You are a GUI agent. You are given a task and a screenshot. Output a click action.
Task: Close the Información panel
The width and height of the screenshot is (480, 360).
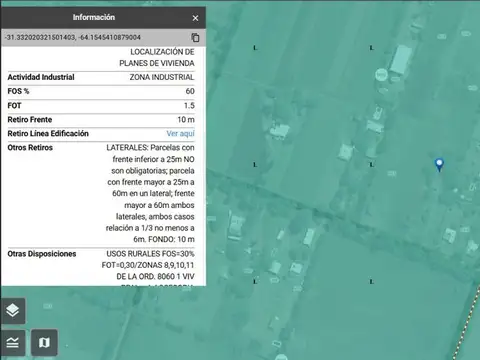(x=195, y=18)
